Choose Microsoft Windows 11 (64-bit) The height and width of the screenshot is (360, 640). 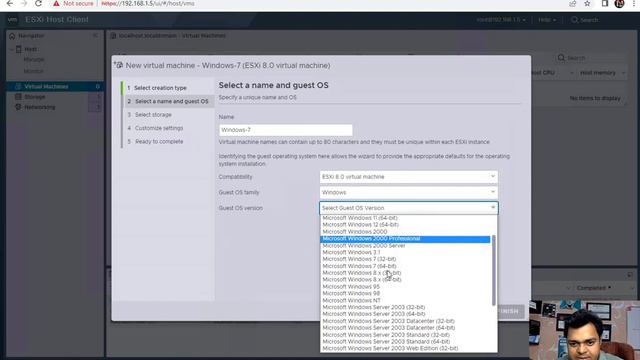click(360, 218)
